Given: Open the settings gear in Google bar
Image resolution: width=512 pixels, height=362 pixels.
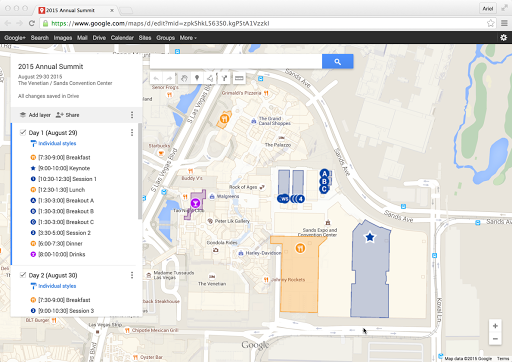Looking at the screenshot, I should (503, 38).
